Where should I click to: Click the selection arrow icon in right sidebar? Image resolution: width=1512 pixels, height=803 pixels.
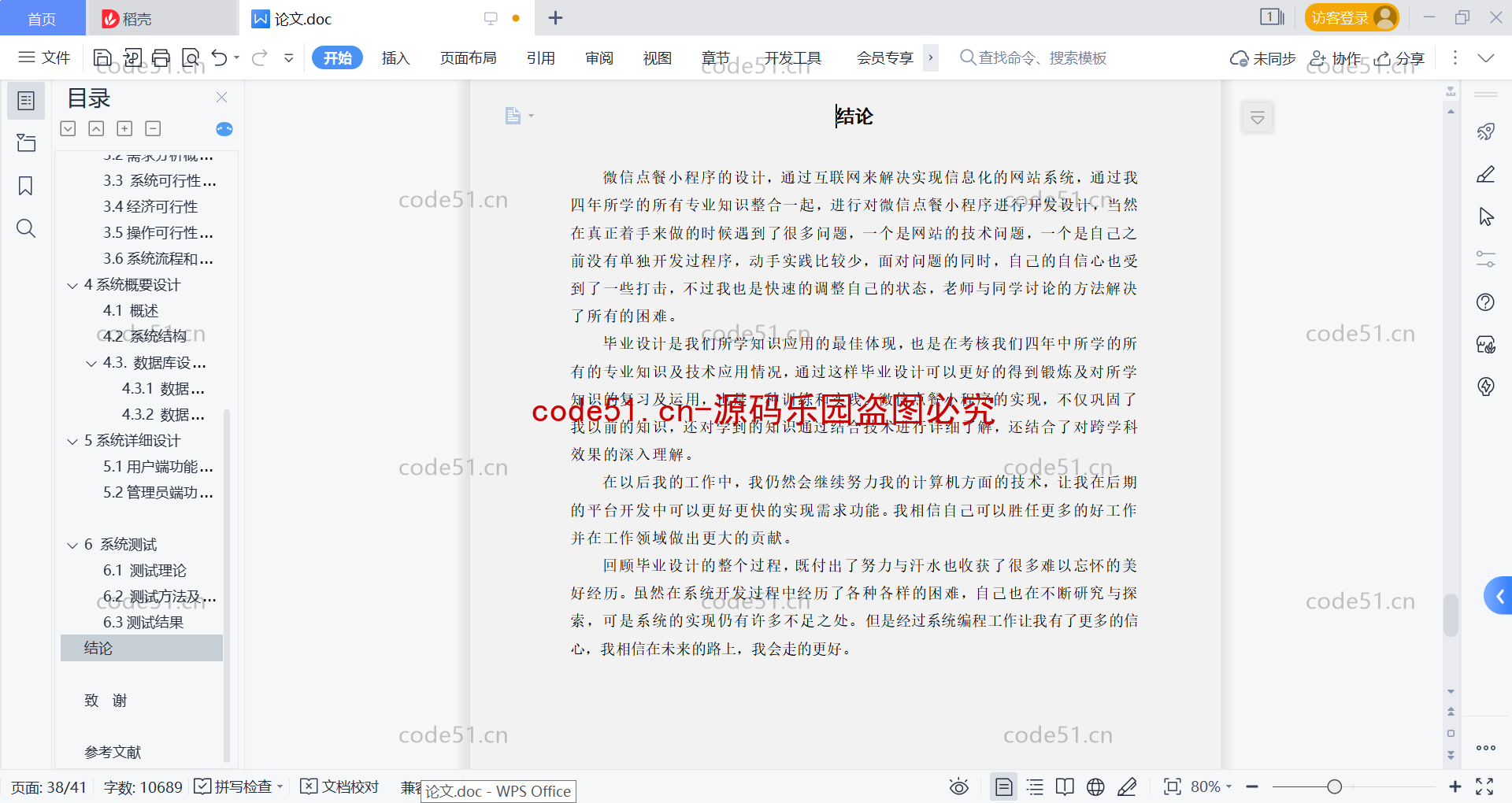pos(1486,216)
